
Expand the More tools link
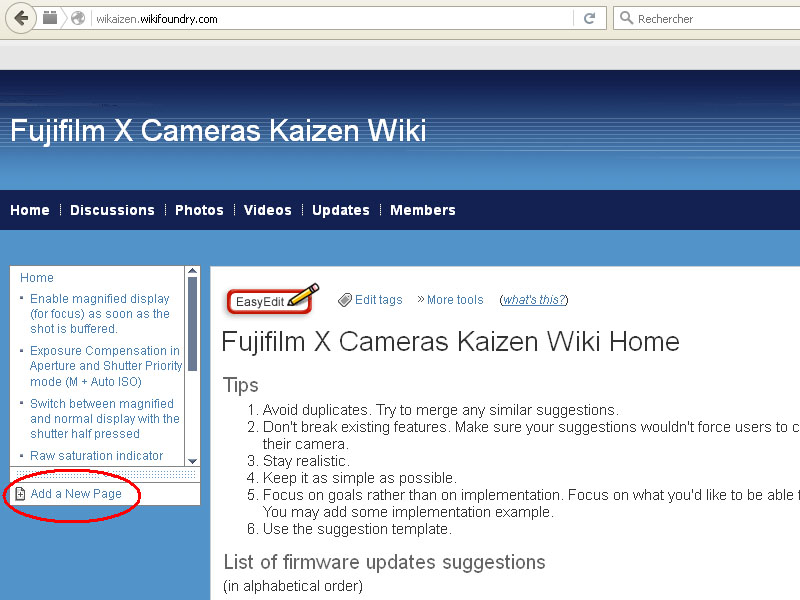(x=455, y=300)
